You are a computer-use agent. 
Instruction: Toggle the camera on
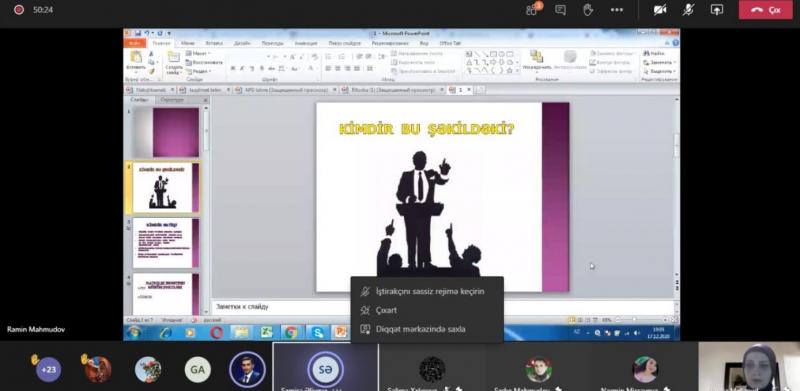[x=660, y=10]
